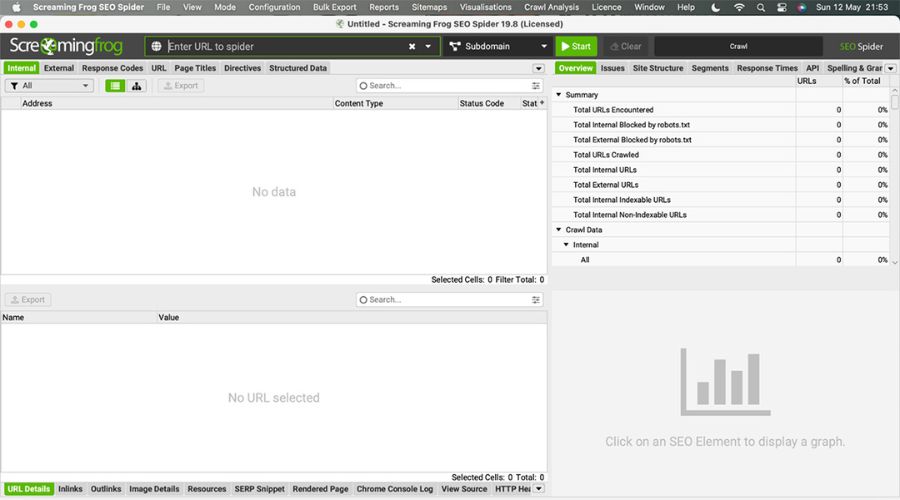Switch to tree view icon
This screenshot has width=900, height=500.
(136, 86)
